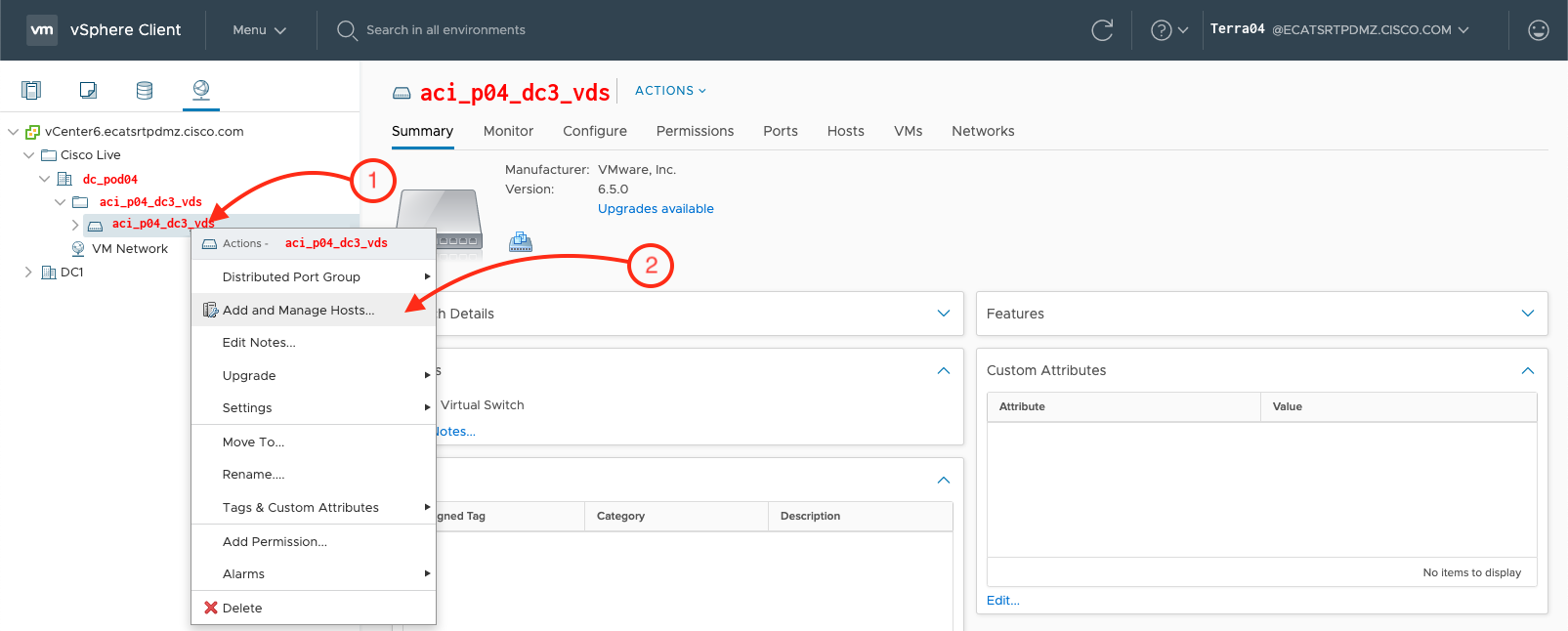Switch to the Permissions tab
The image size is (1568, 631).
pyautogui.click(x=695, y=131)
